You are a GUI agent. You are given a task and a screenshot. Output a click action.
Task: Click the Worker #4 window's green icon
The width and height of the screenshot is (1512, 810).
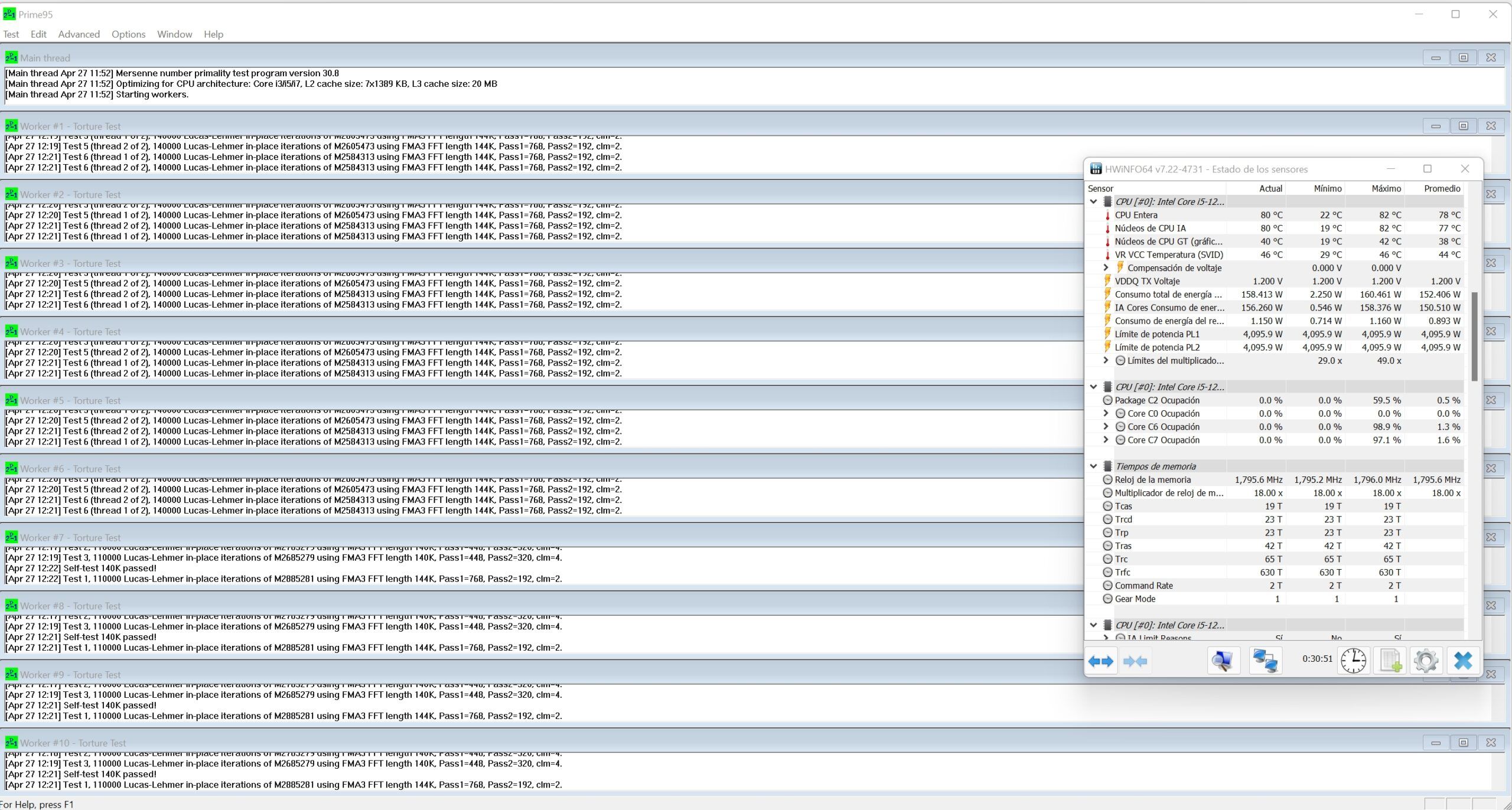(x=11, y=331)
